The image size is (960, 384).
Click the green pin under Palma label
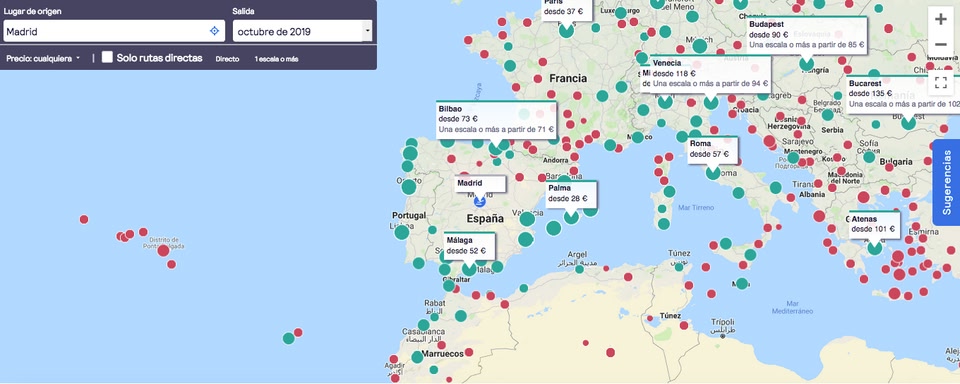coord(571,217)
